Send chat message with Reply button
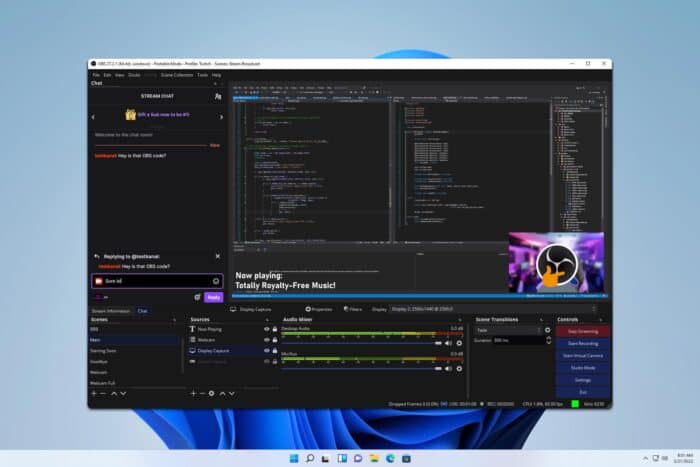 point(213,297)
